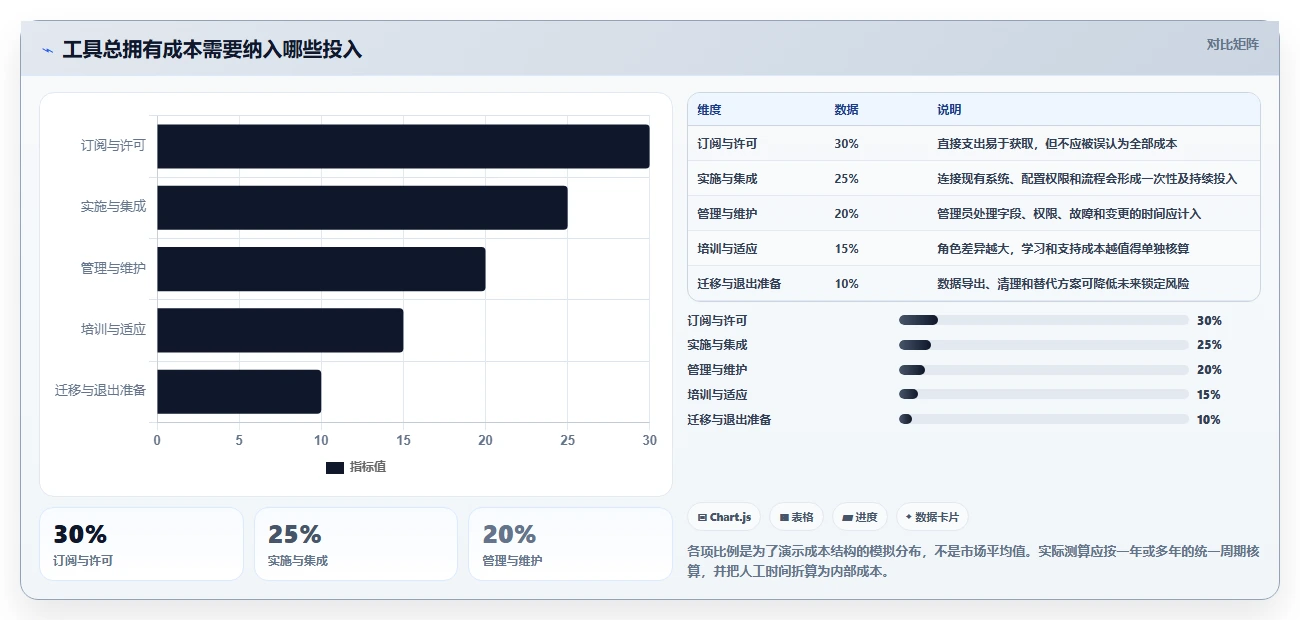This screenshot has height=620, width=1300.
Task: Click the 10% value beside progress bars
Action: pyautogui.click(x=1209, y=420)
